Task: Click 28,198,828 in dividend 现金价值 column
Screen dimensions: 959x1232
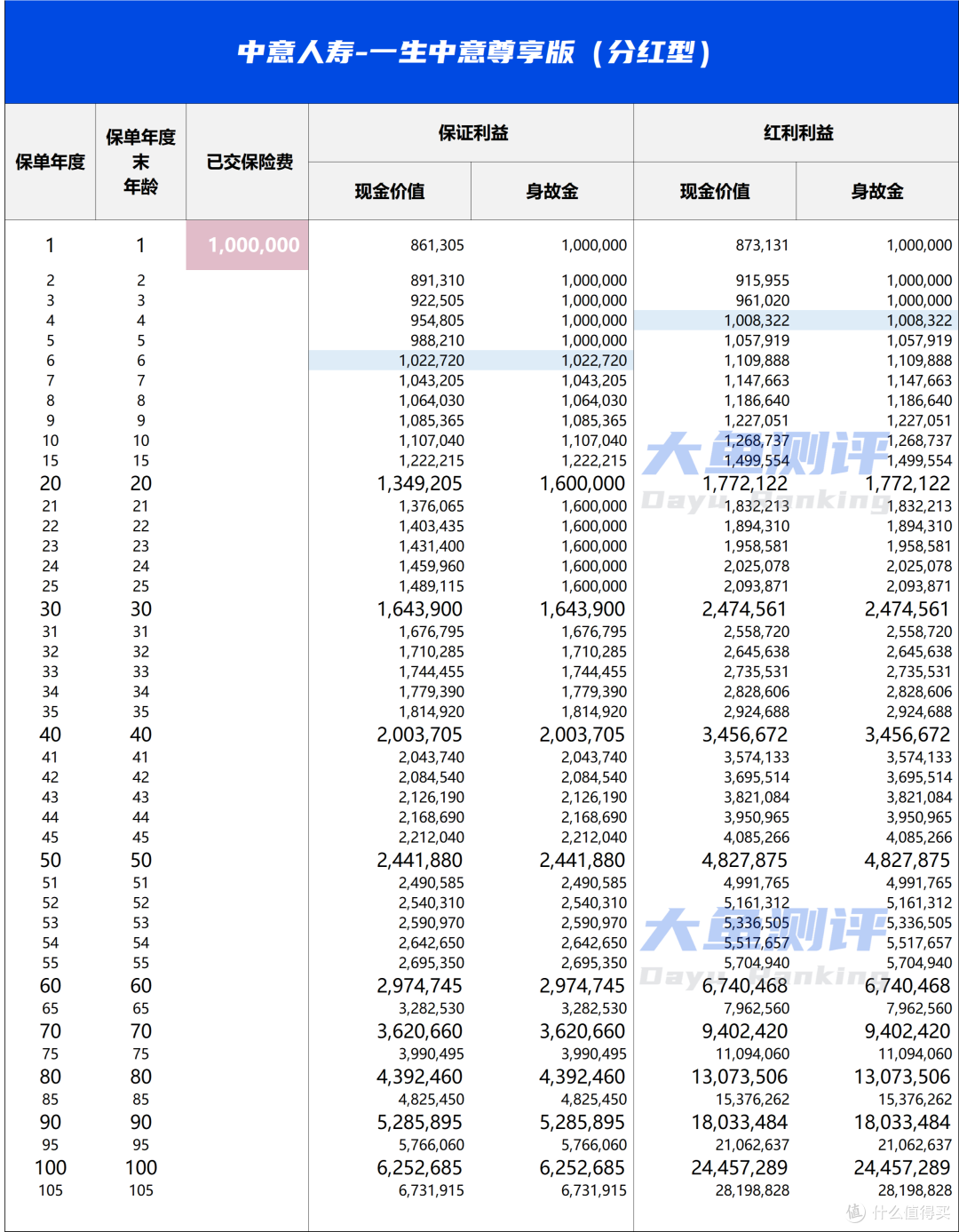Action: [x=752, y=1190]
